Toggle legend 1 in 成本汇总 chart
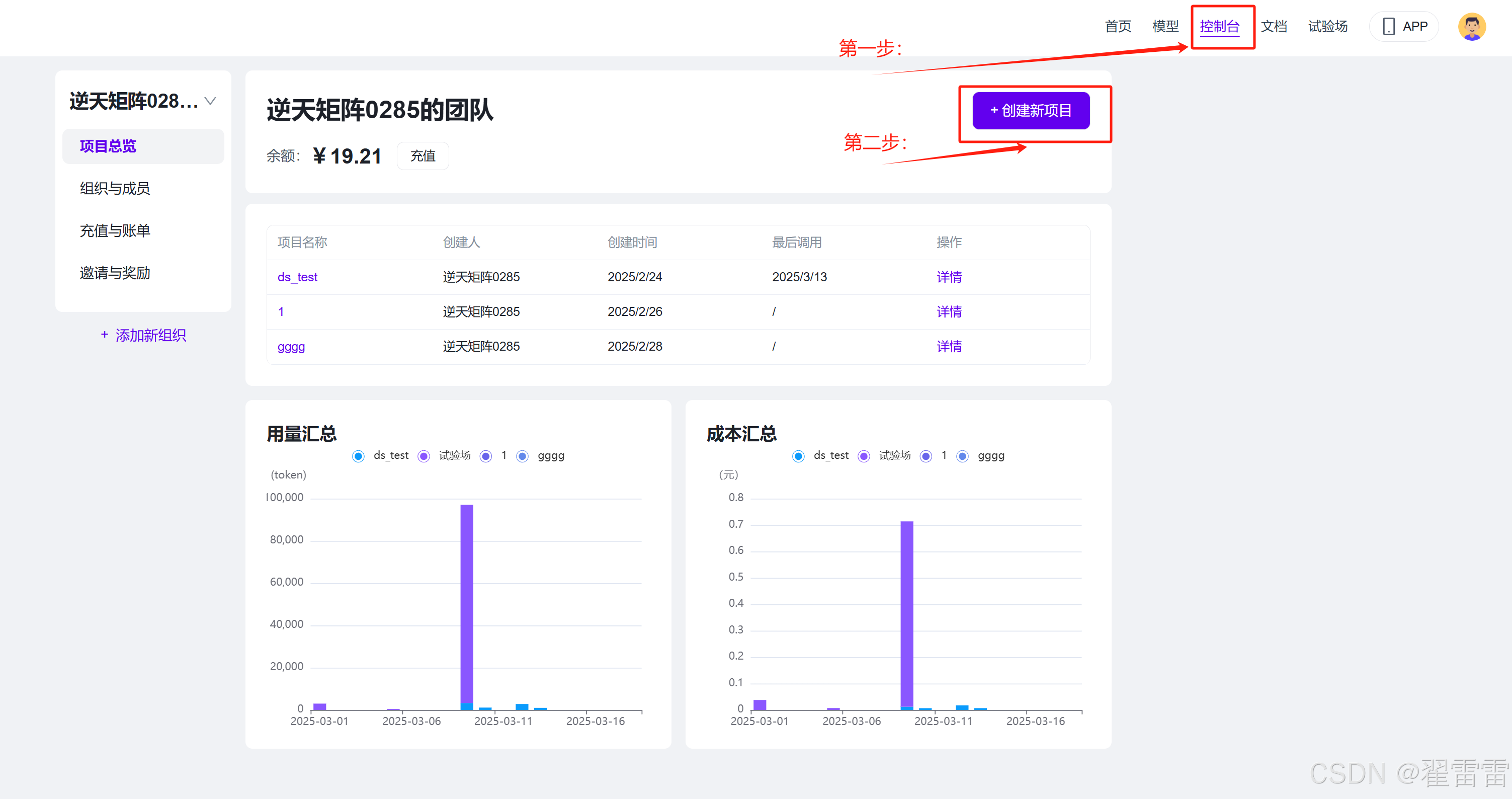The height and width of the screenshot is (799, 1512). pos(934,455)
